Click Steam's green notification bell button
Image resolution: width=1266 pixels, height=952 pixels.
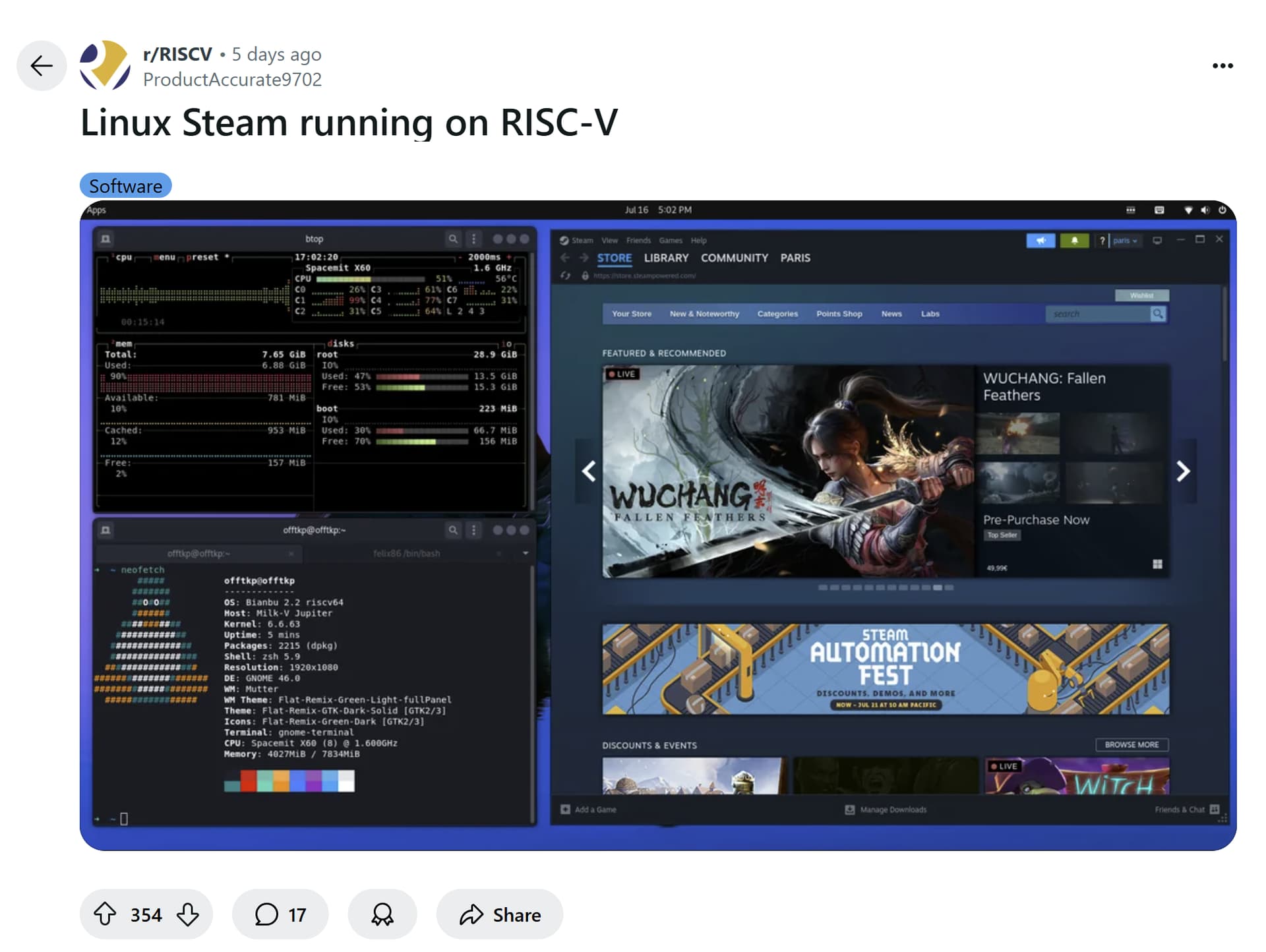tap(1074, 241)
